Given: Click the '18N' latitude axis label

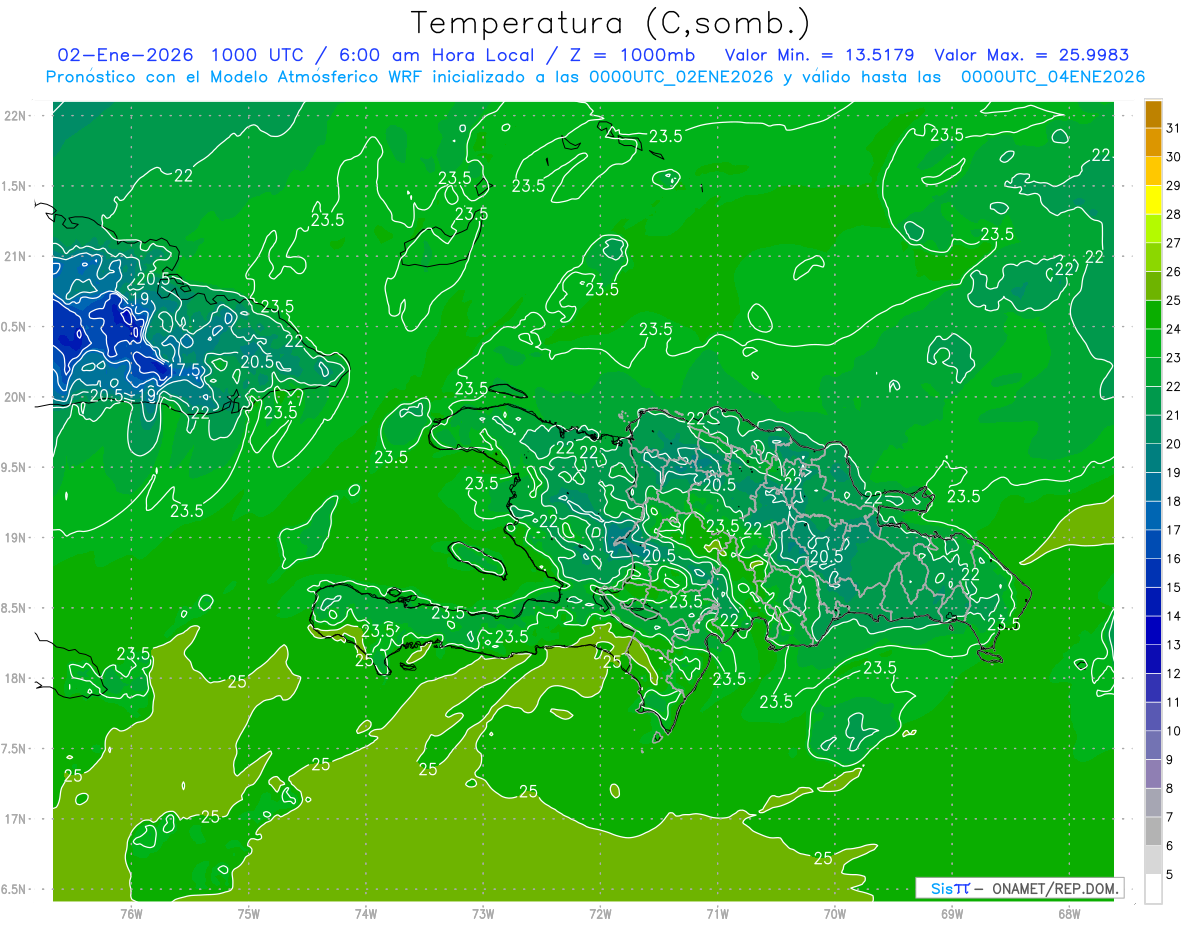Looking at the screenshot, I should (x=15, y=679).
